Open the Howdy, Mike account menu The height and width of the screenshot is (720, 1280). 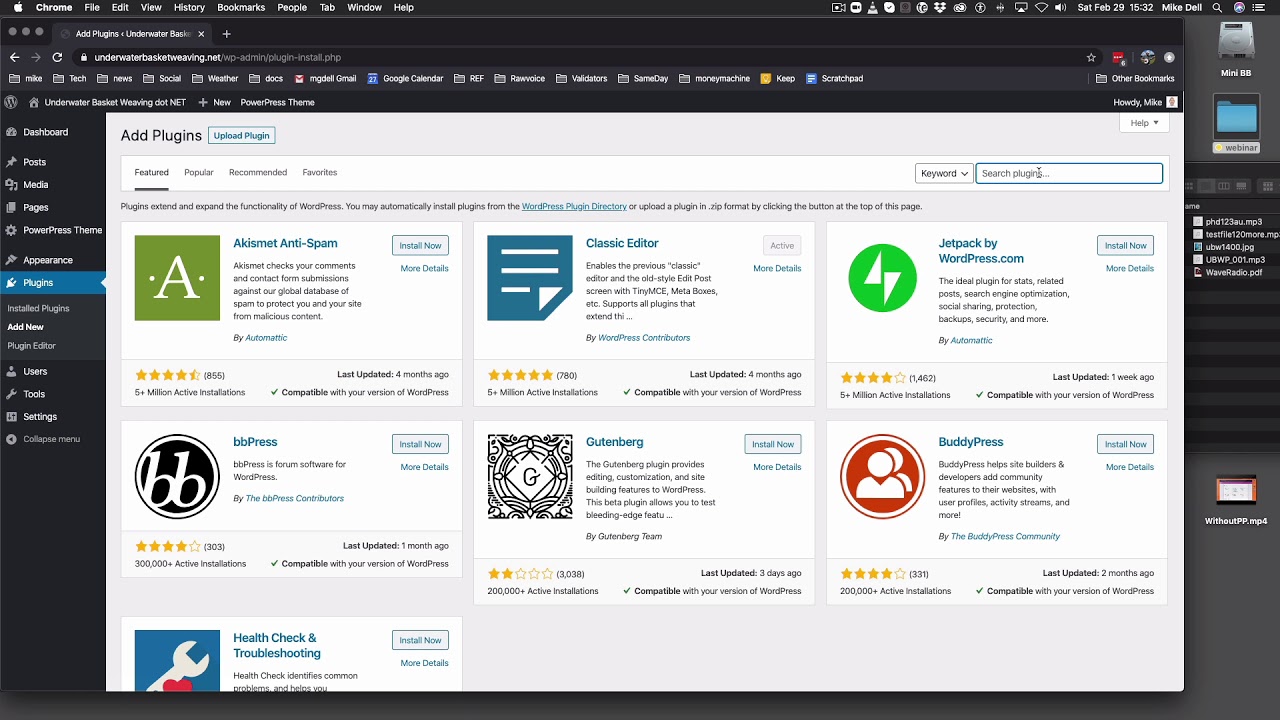coord(1145,102)
